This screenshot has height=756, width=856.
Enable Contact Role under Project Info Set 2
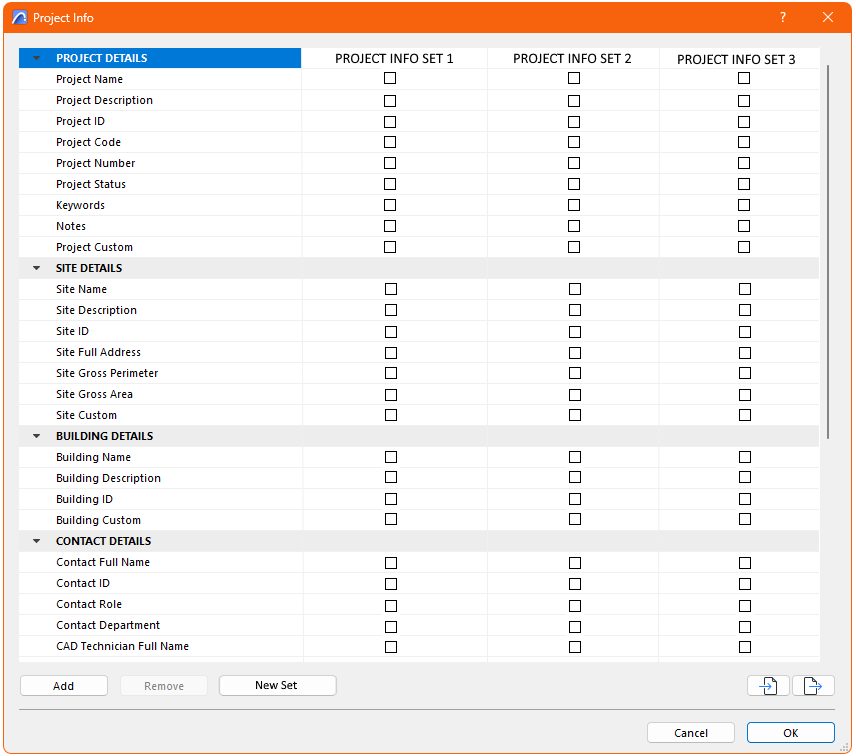573,604
